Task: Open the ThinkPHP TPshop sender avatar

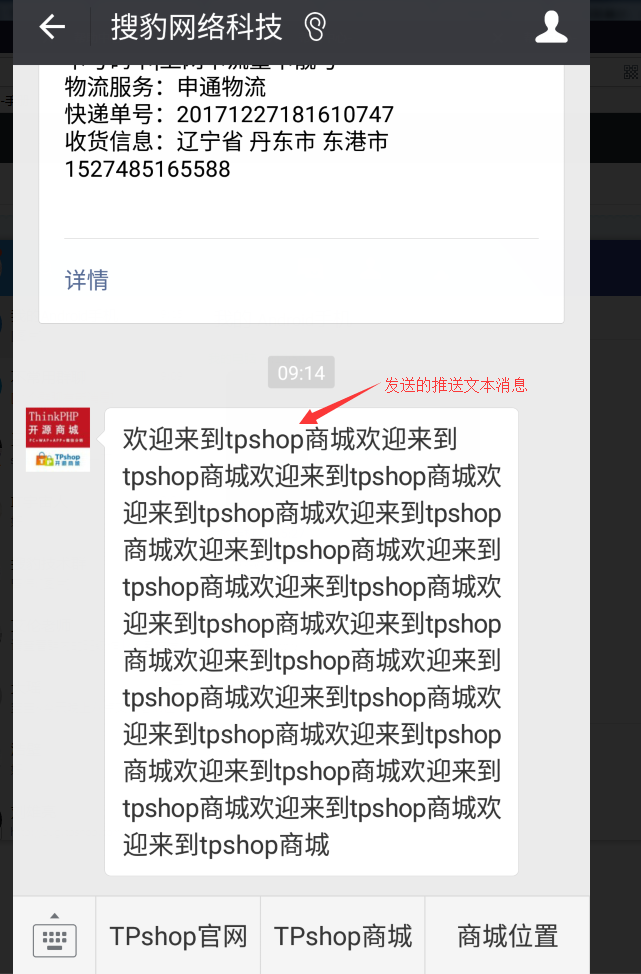Action: pyautogui.click(x=58, y=439)
